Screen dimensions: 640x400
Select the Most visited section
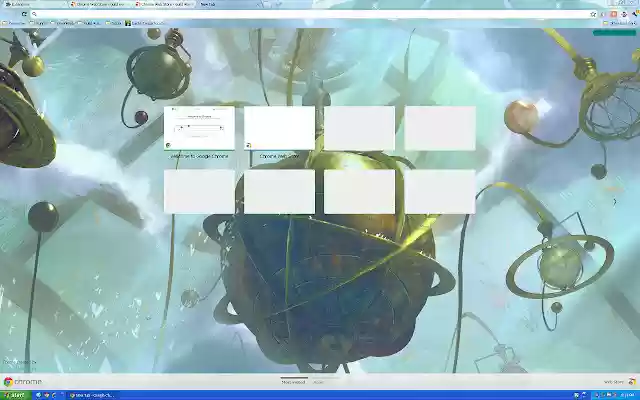tap(293, 382)
